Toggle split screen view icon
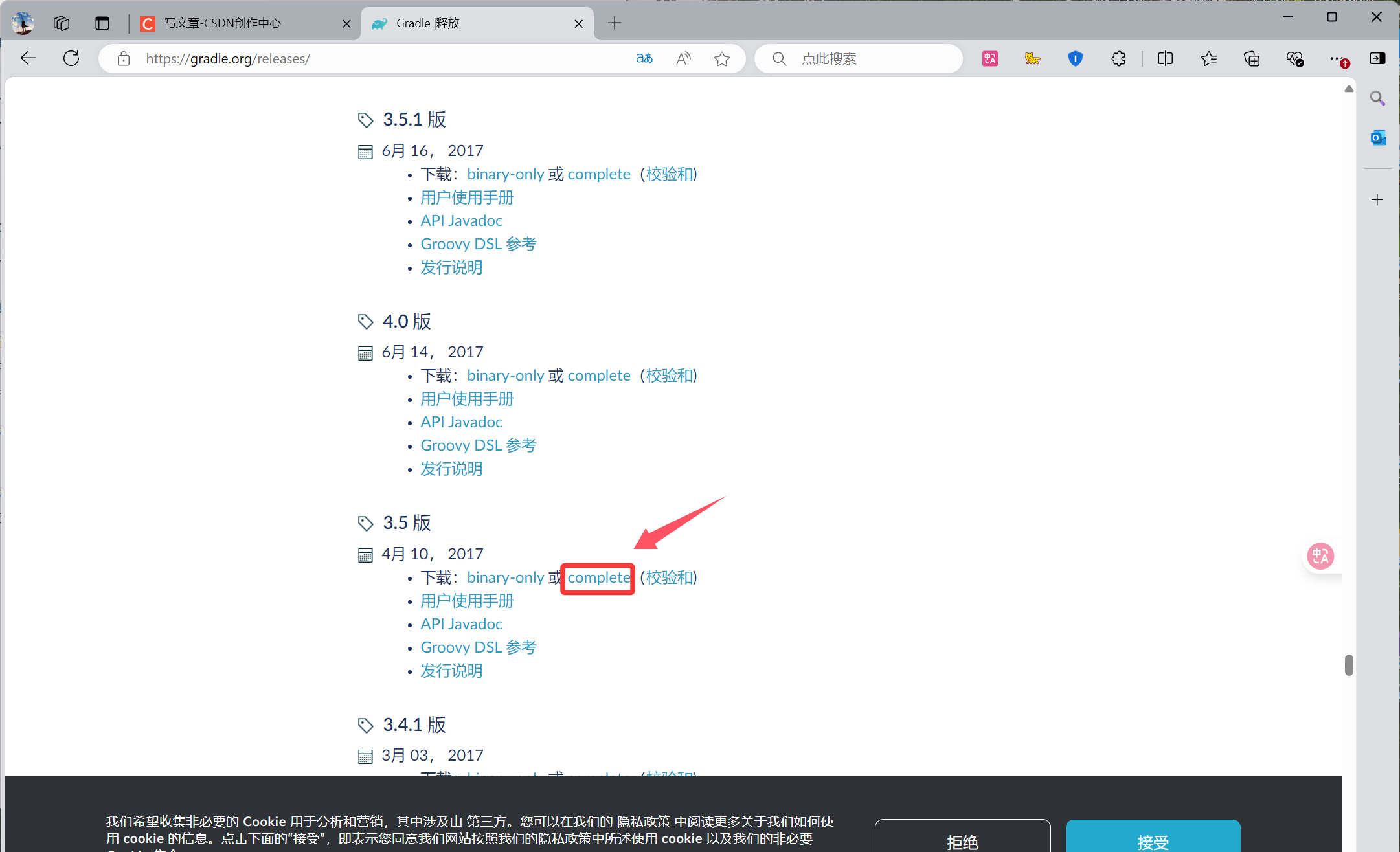This screenshot has height=852, width=1400. pyautogui.click(x=1165, y=59)
